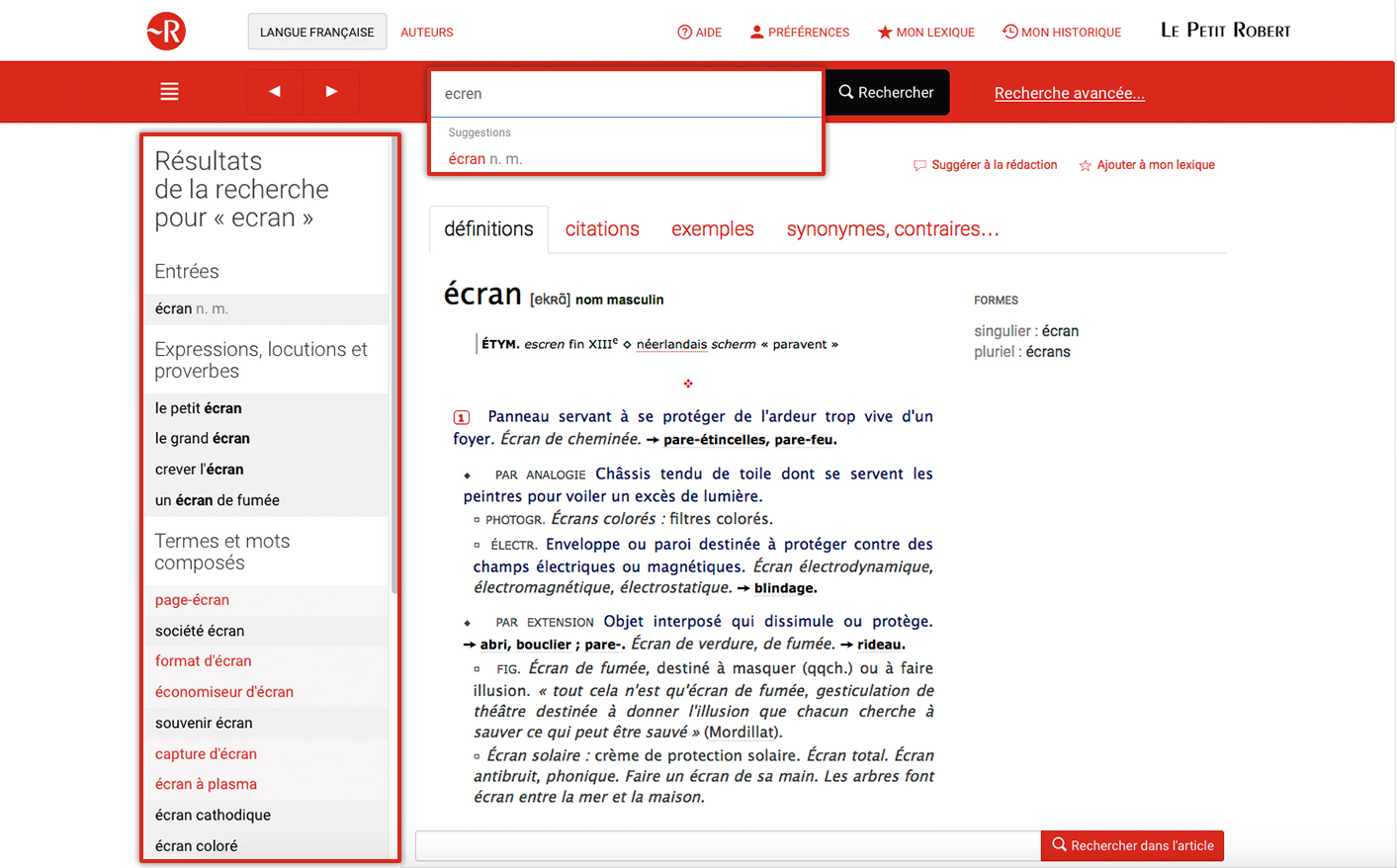Open Mon Lexique in the top bar

pos(926,32)
